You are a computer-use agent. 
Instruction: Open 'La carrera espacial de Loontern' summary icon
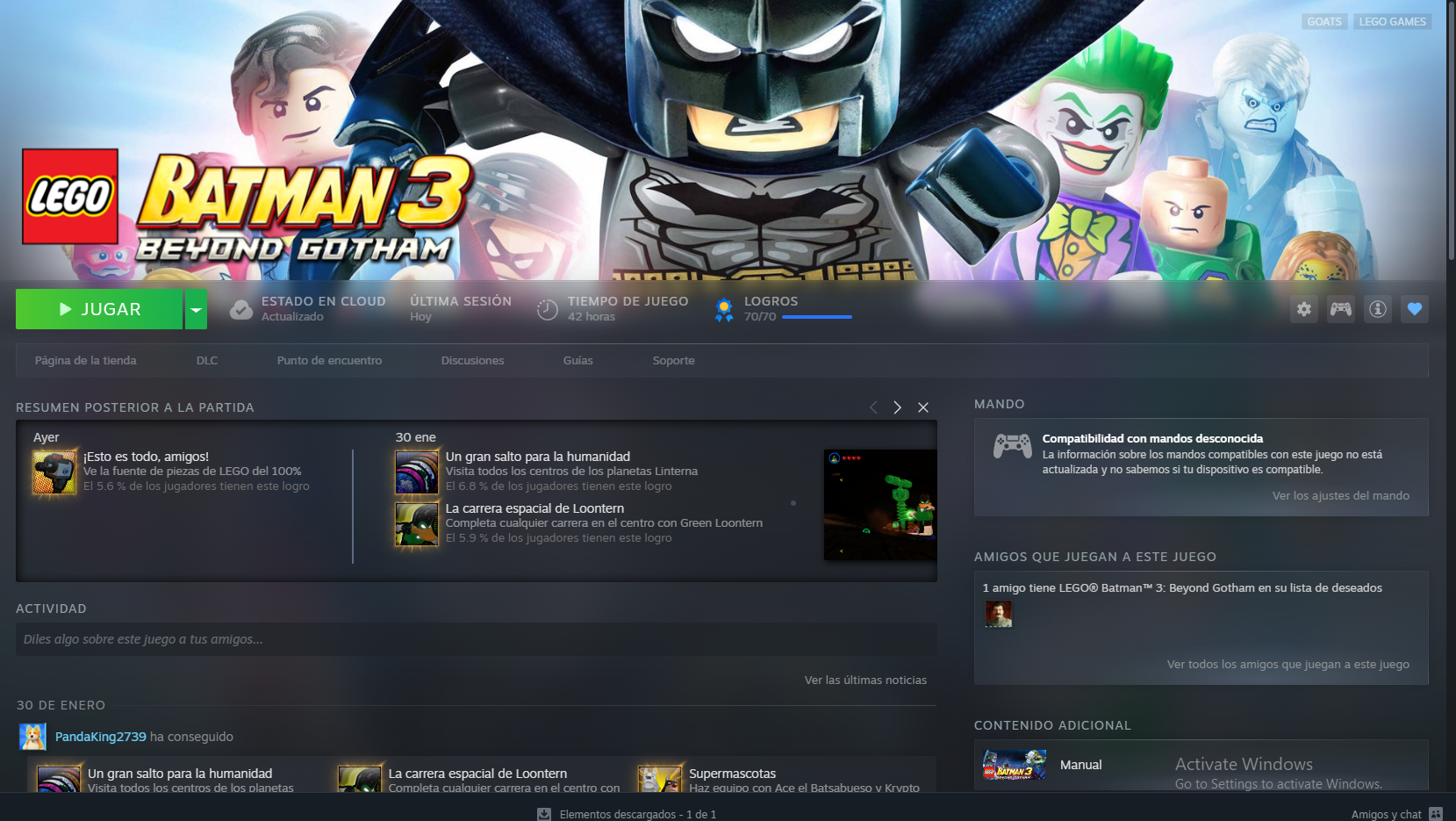pos(417,524)
